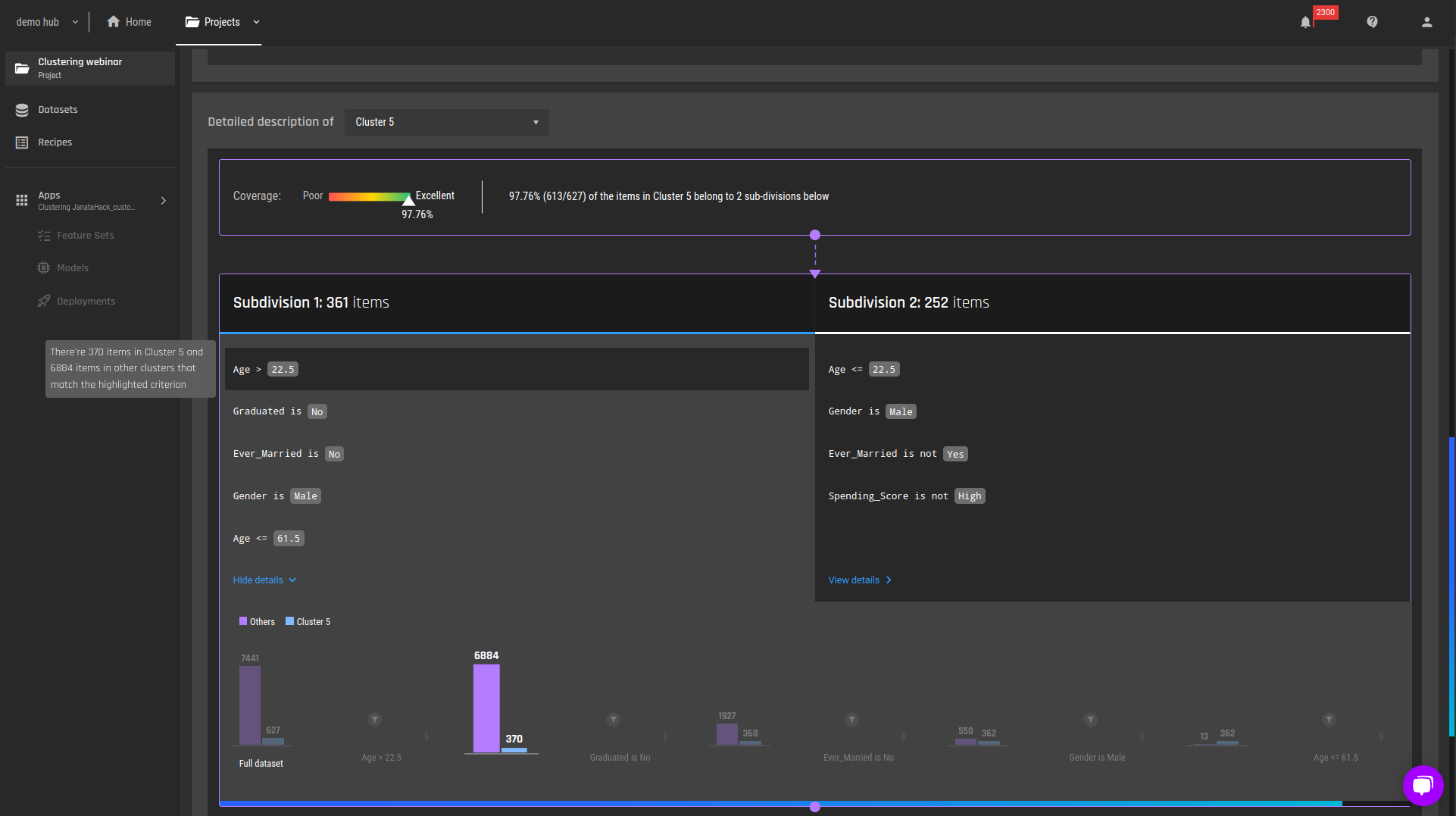Viewport: 1456px width, 816px height.
Task: Open the Projects menu tab
Action: 222,22
